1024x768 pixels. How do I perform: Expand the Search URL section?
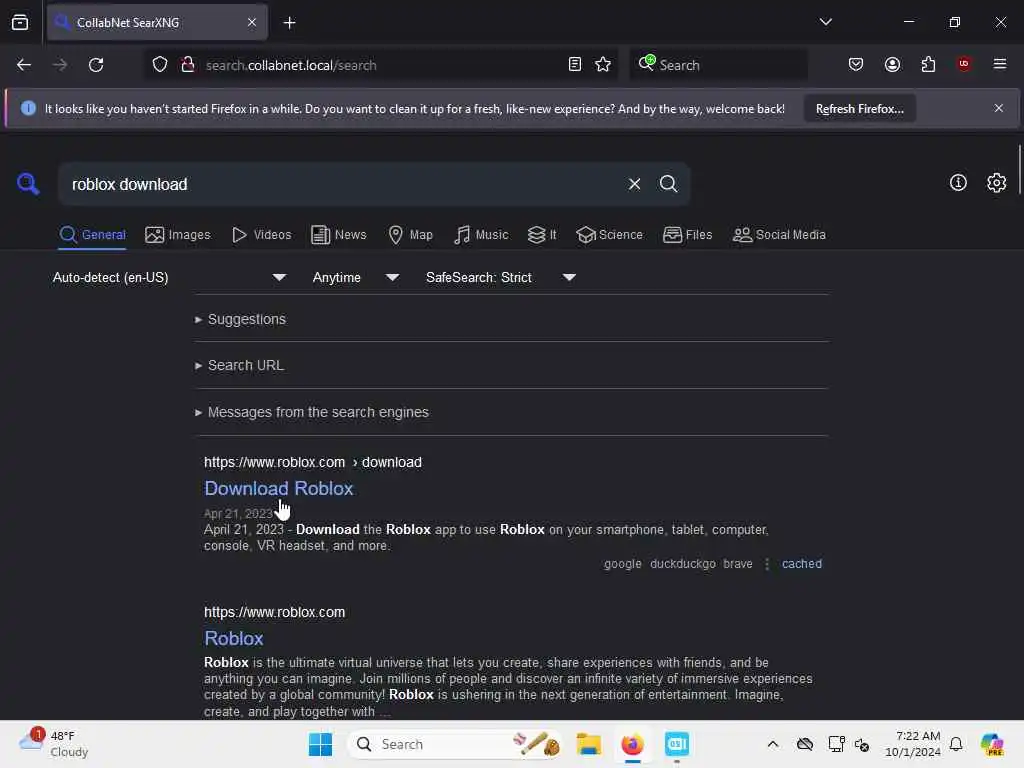240,366
